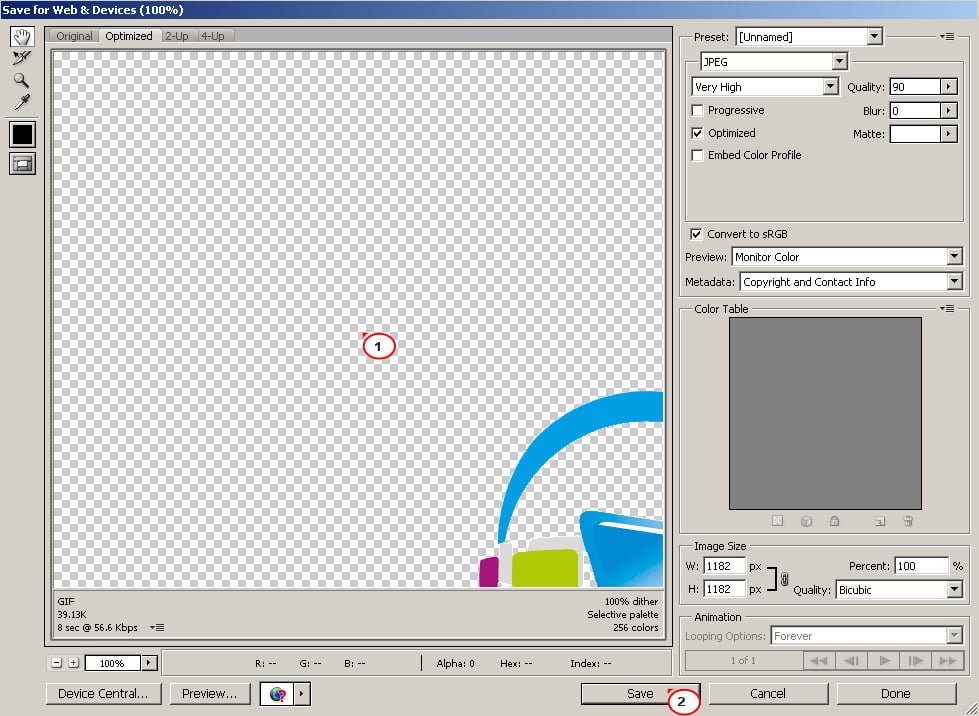Select the Zoom tool

pyautogui.click(x=21, y=80)
